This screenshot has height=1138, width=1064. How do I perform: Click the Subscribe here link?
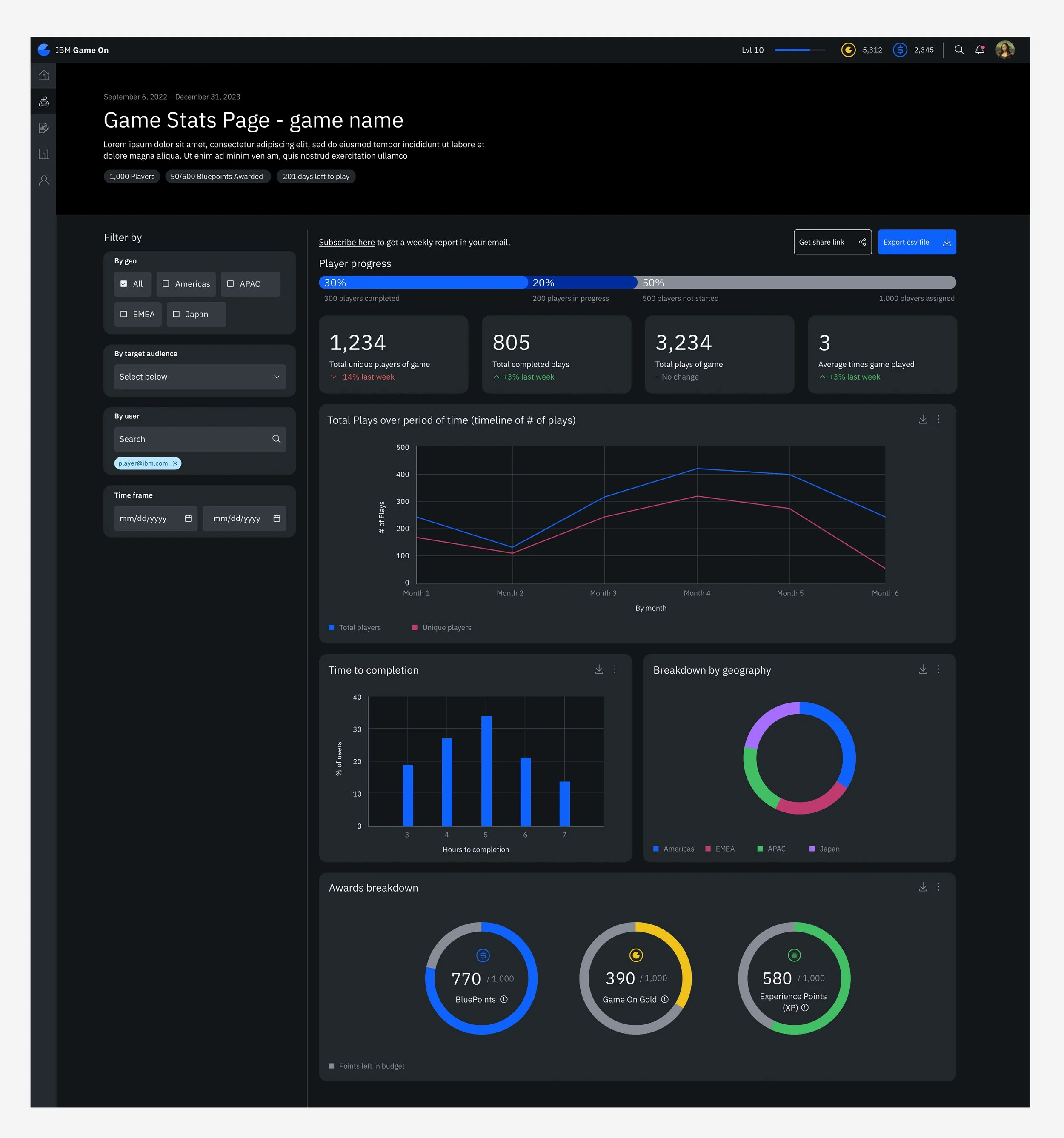click(346, 242)
